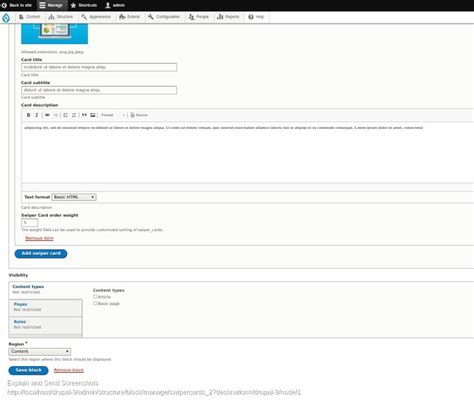Click the Swiper Card order weight field

30,223
